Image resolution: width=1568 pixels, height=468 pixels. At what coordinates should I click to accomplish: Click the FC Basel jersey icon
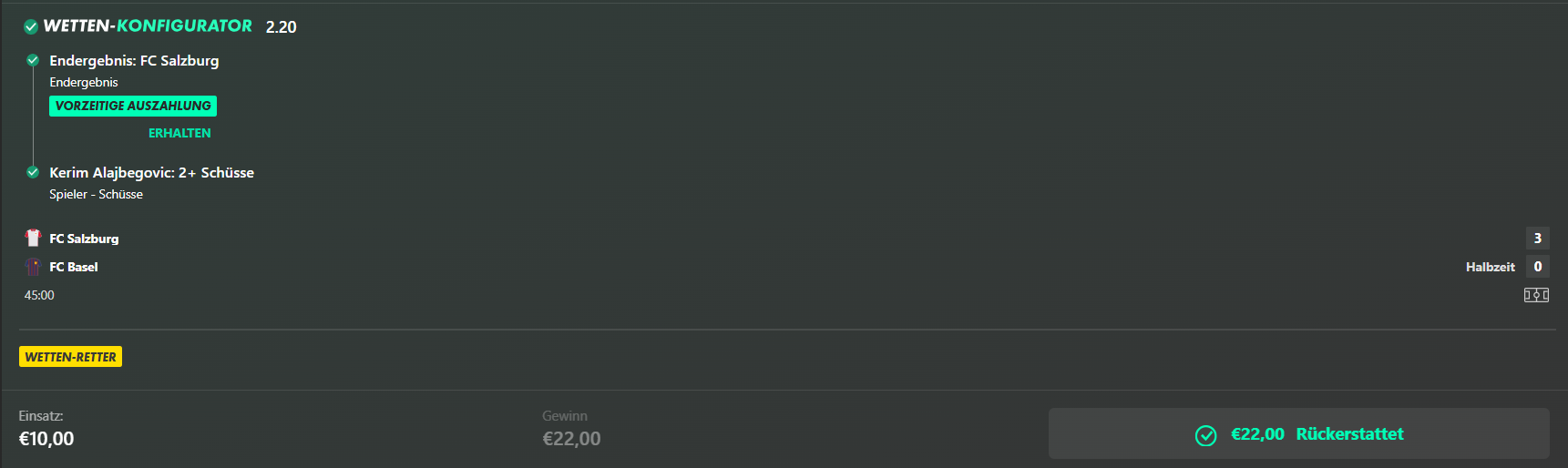pos(34,267)
